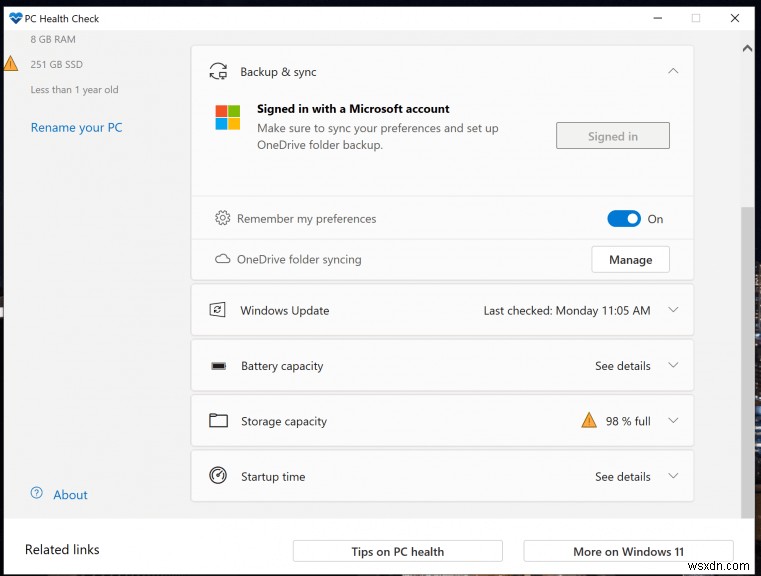The image size is (761, 576).
Task: Click the Windows Update refresh icon
Action: point(217,310)
